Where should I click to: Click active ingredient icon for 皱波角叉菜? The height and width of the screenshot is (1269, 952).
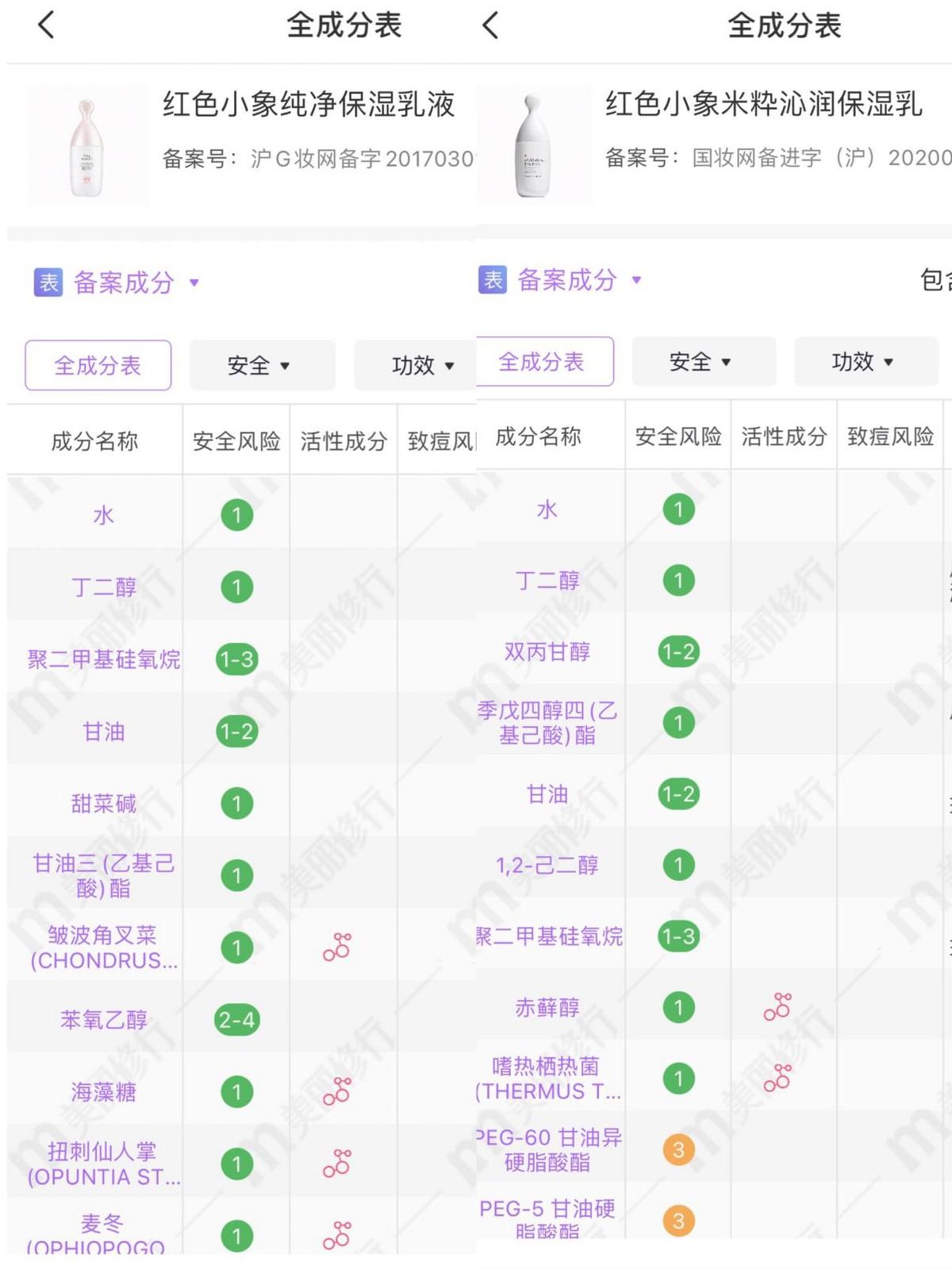click(x=337, y=947)
